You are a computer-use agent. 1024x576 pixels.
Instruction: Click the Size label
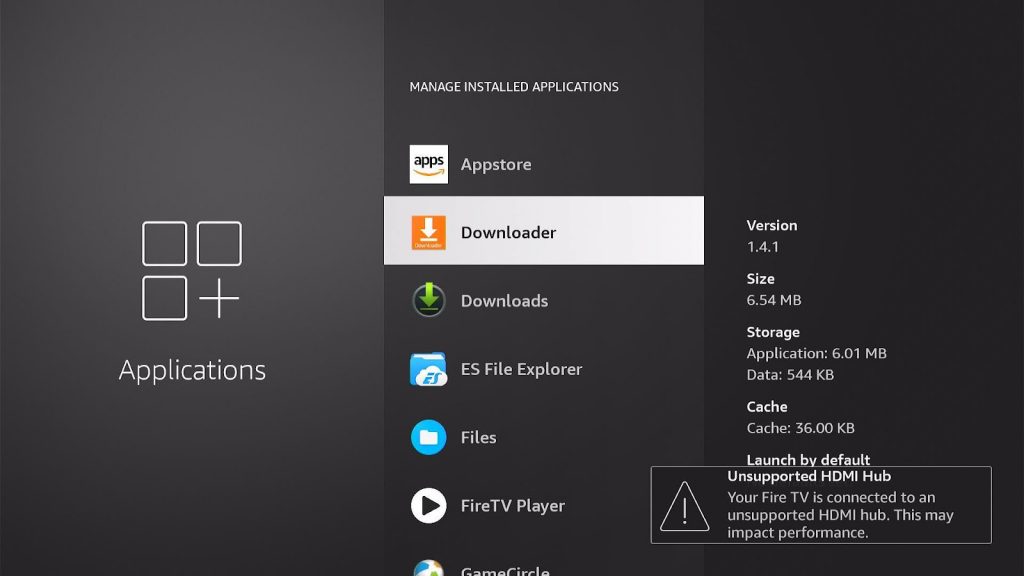[x=760, y=279]
